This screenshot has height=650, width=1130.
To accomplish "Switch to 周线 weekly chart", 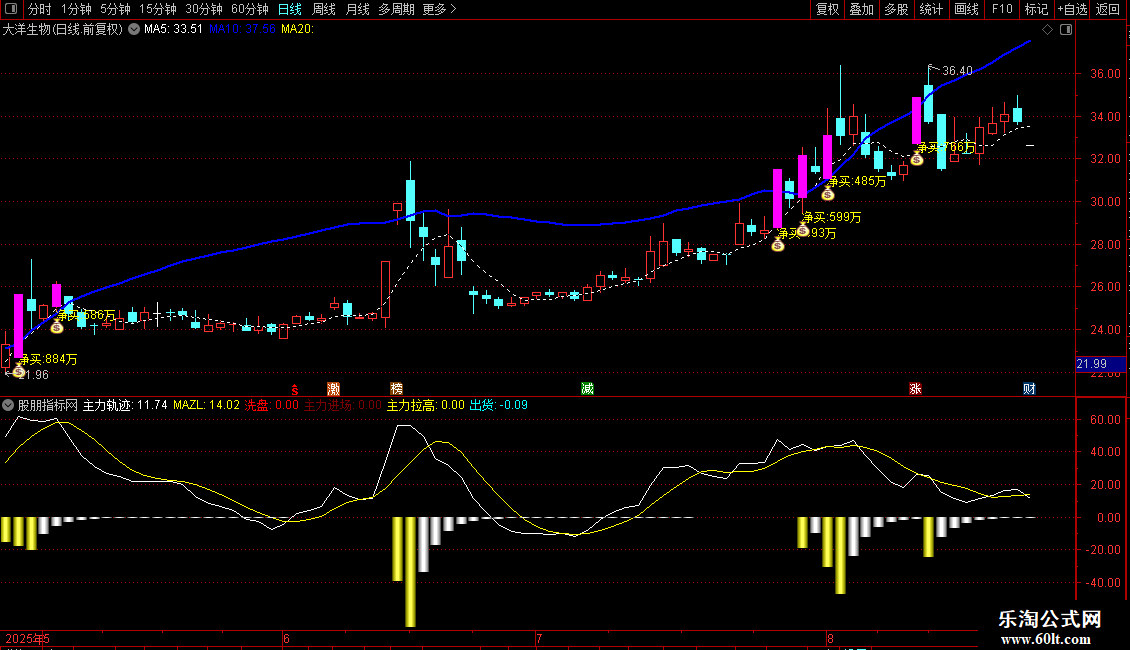I will tap(324, 9).
